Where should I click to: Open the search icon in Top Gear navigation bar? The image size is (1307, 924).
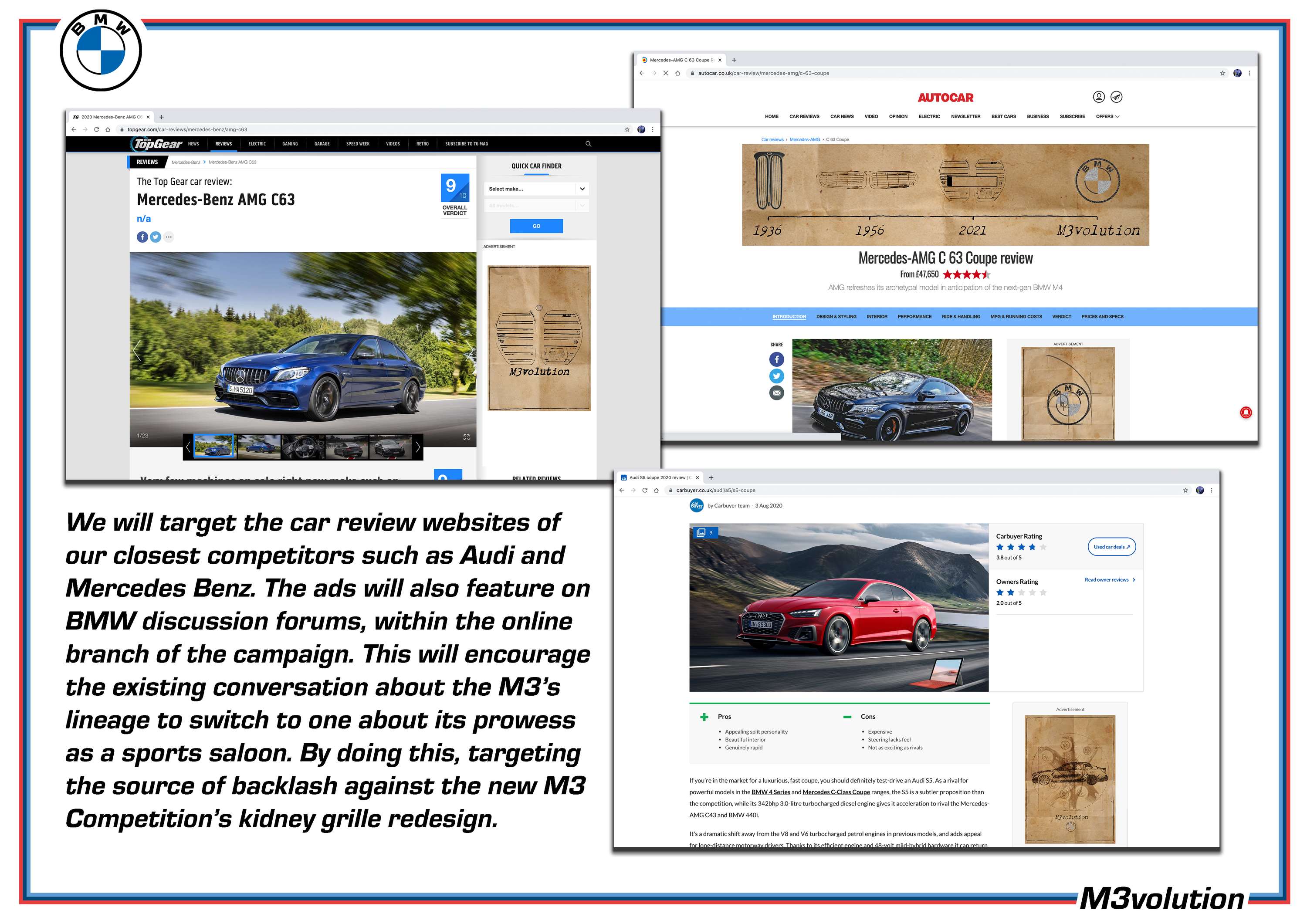pyautogui.click(x=588, y=144)
